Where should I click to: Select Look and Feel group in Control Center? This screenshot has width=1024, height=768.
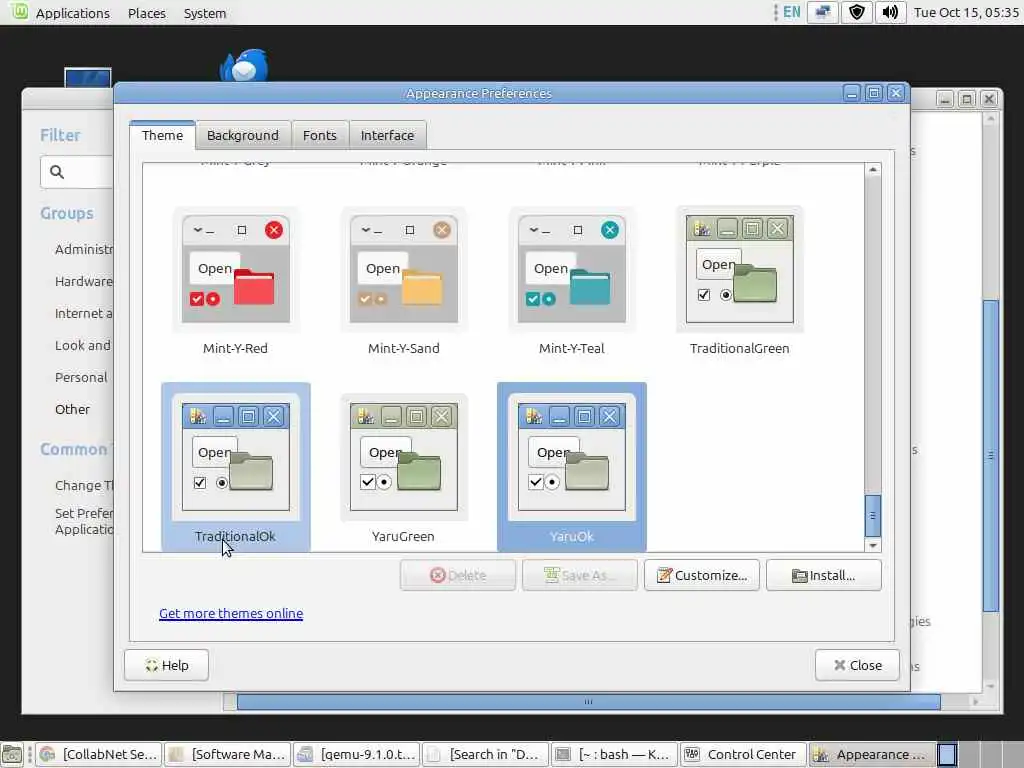coord(84,345)
